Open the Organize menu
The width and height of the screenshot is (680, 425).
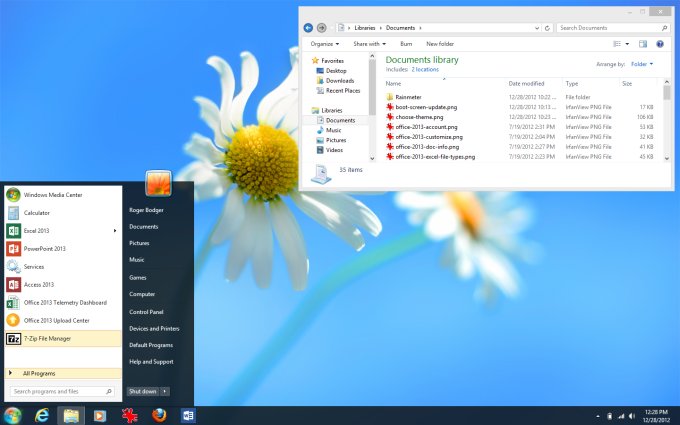click(325, 44)
